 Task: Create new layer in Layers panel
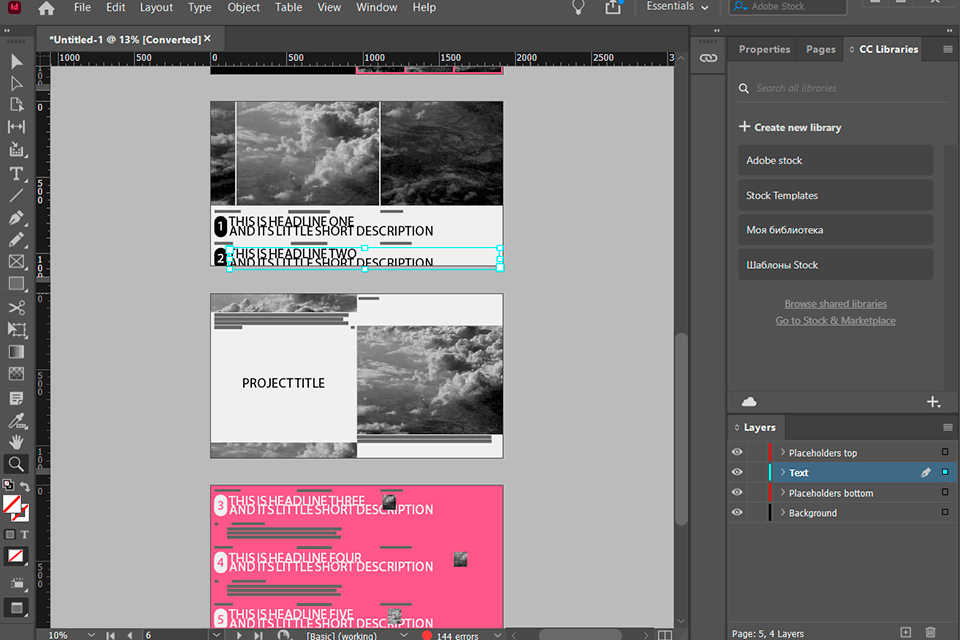tap(906, 632)
